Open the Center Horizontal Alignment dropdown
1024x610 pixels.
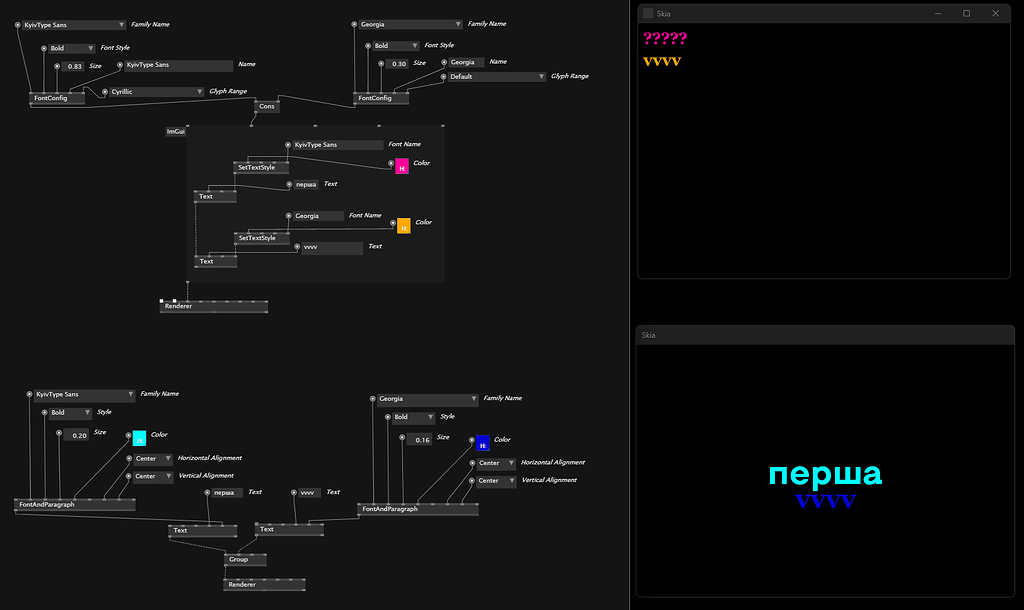point(152,458)
